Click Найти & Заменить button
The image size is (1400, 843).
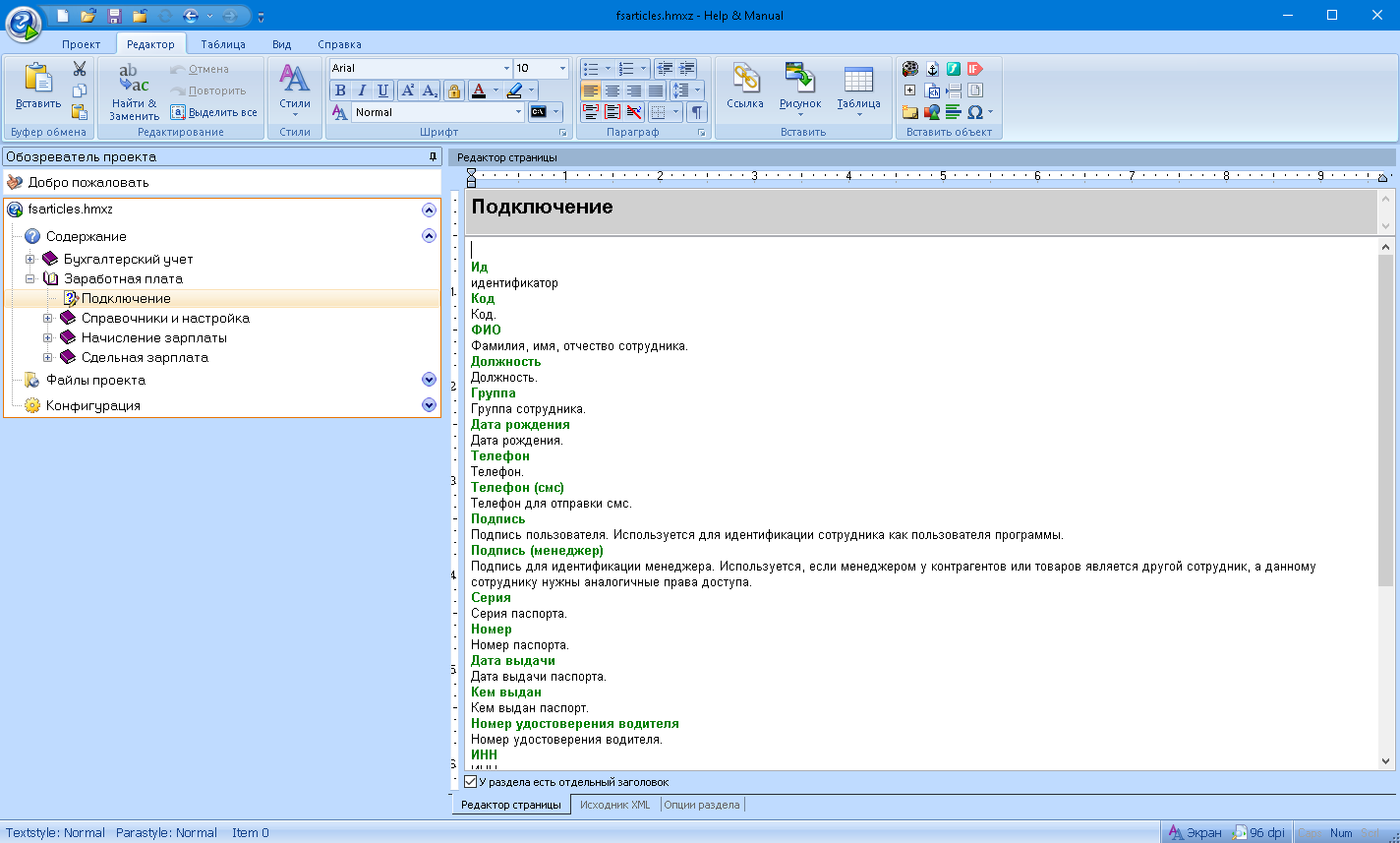pyautogui.click(x=134, y=91)
